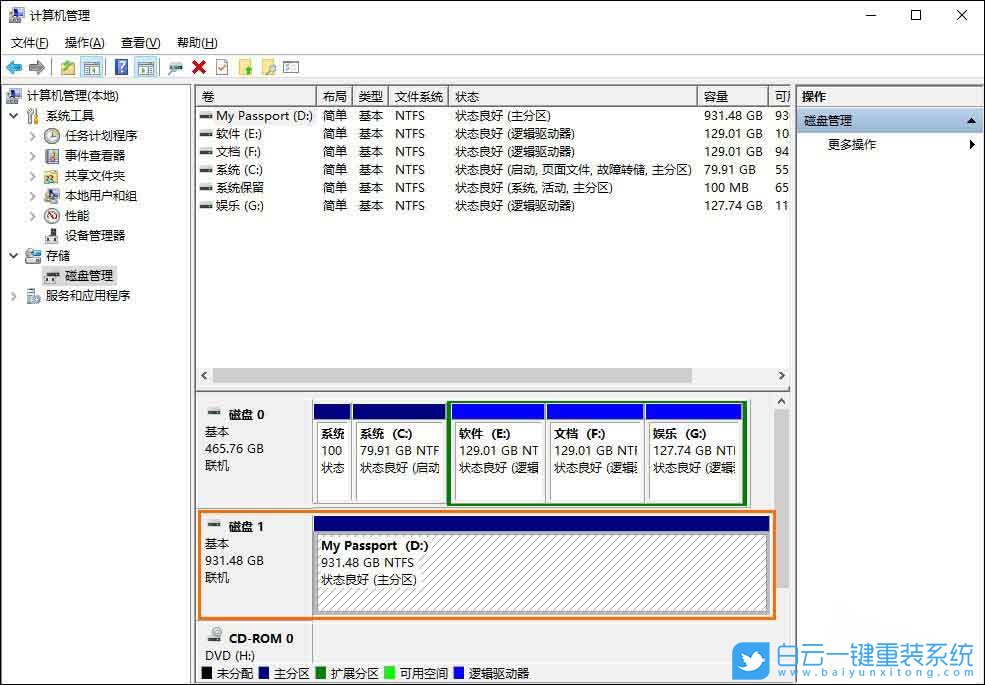985x685 pixels.
Task: Open the 操作(A) menu
Action: [84, 43]
